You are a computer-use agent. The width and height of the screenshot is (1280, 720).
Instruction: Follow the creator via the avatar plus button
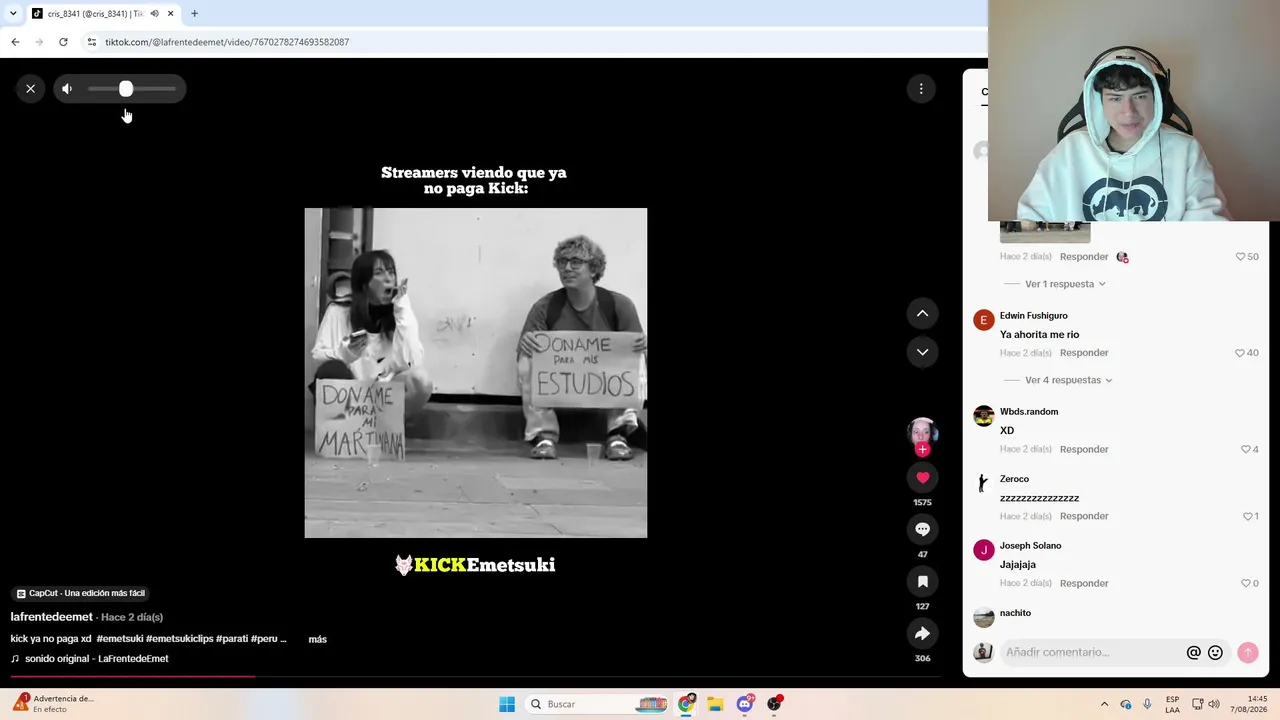(x=922, y=450)
